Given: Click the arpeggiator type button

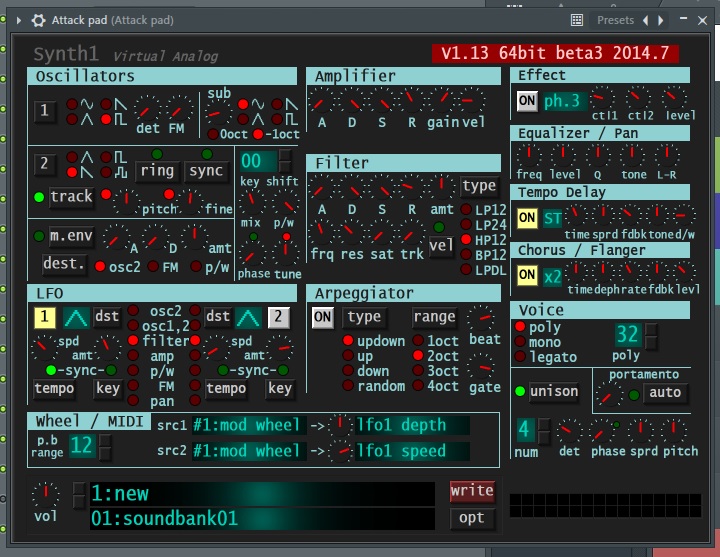Looking at the screenshot, I should click(x=364, y=317).
